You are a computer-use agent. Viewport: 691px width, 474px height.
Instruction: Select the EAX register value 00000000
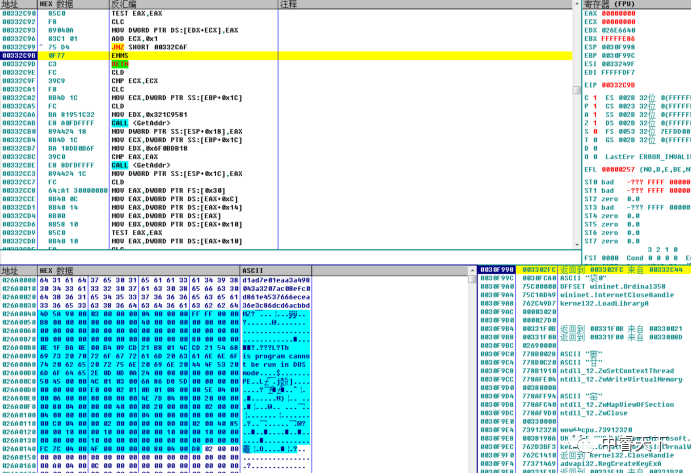618,14
